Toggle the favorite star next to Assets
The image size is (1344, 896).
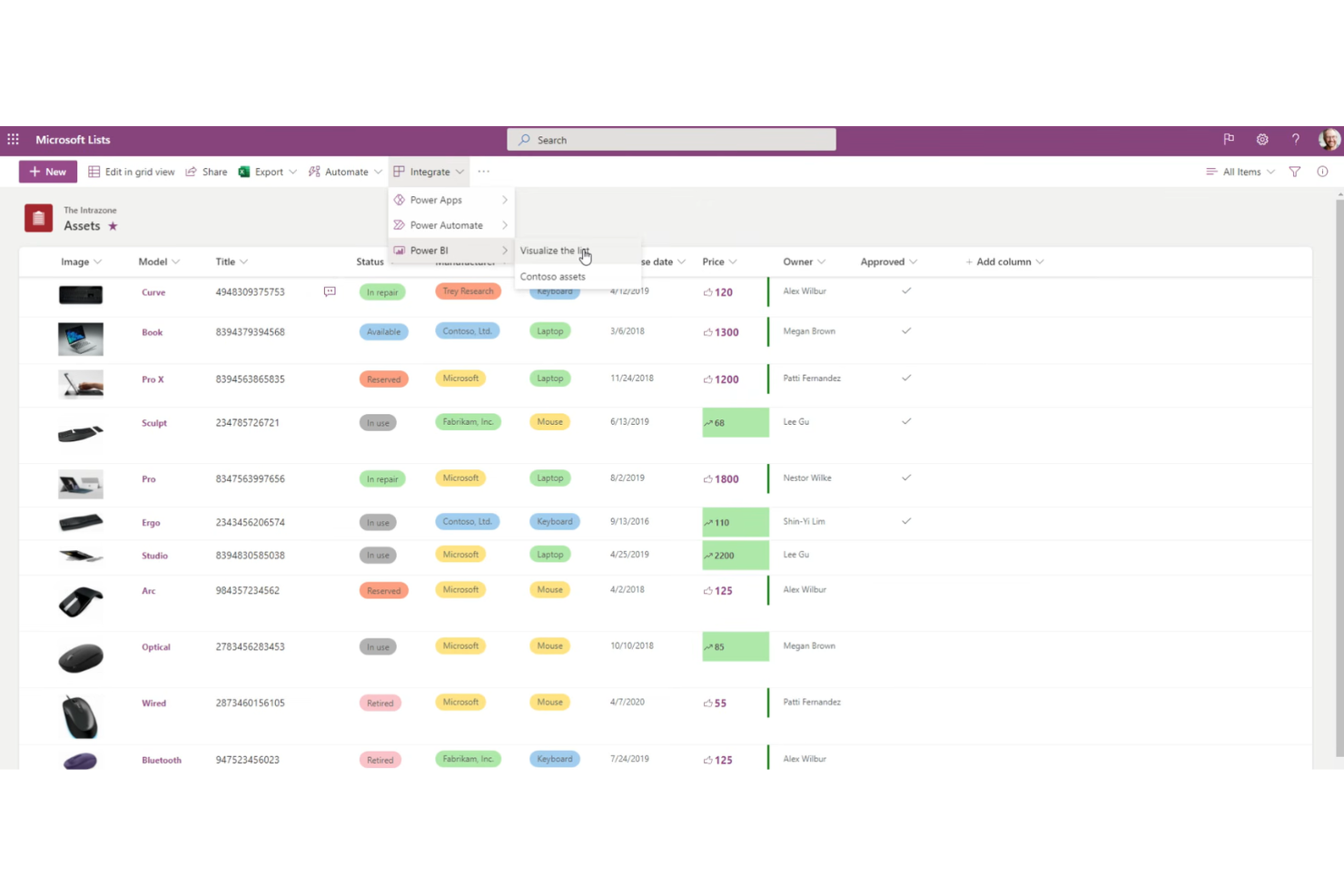(x=113, y=226)
